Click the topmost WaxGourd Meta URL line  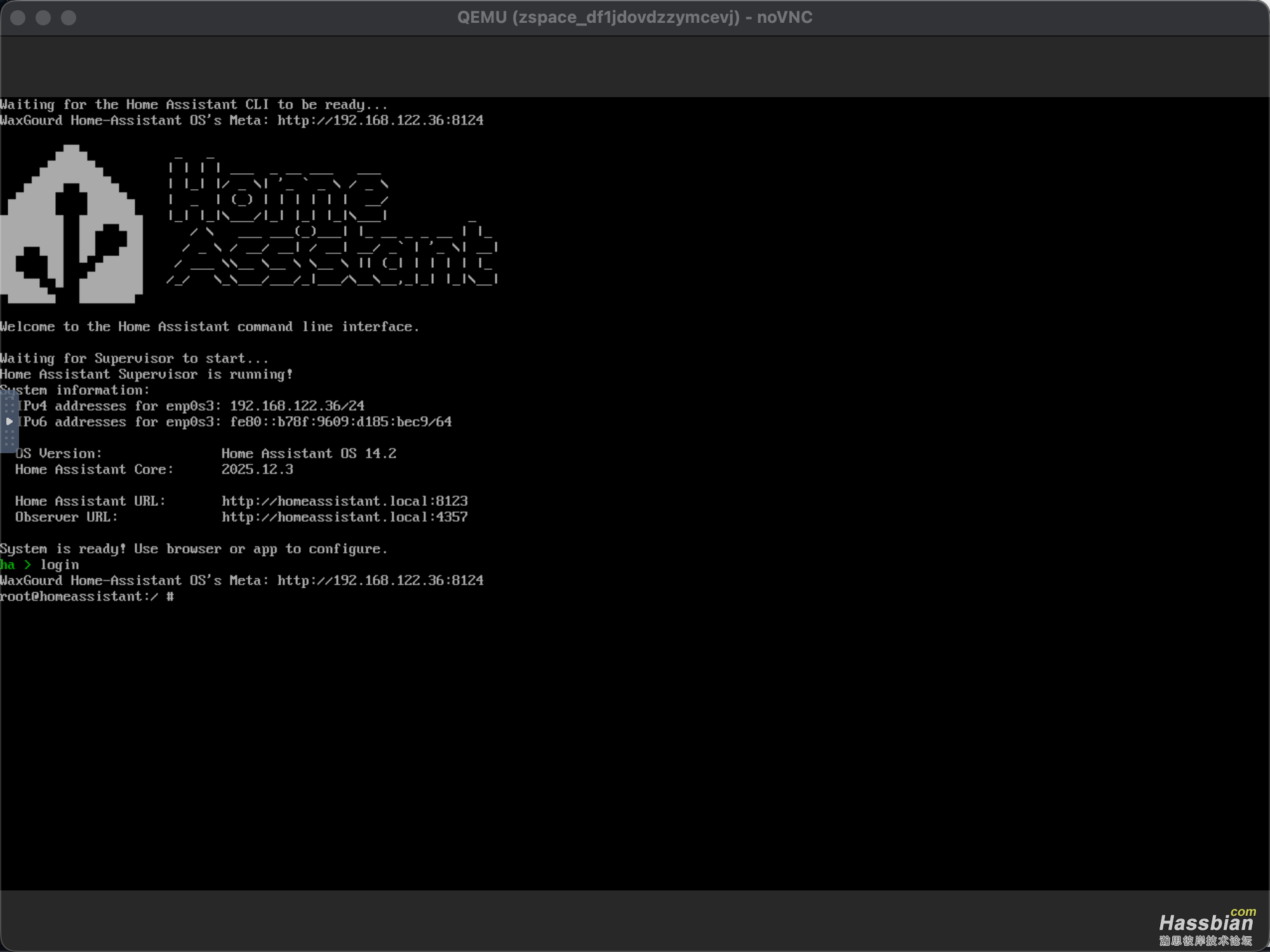380,121
